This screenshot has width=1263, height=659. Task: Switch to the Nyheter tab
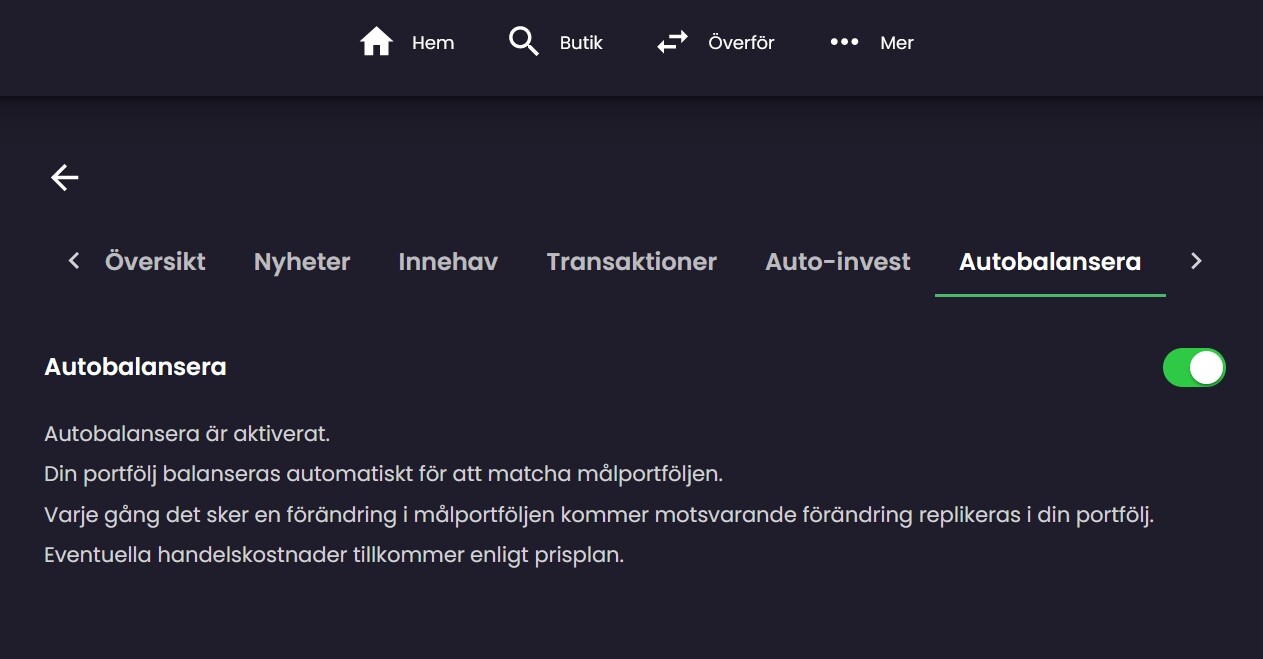pos(302,262)
